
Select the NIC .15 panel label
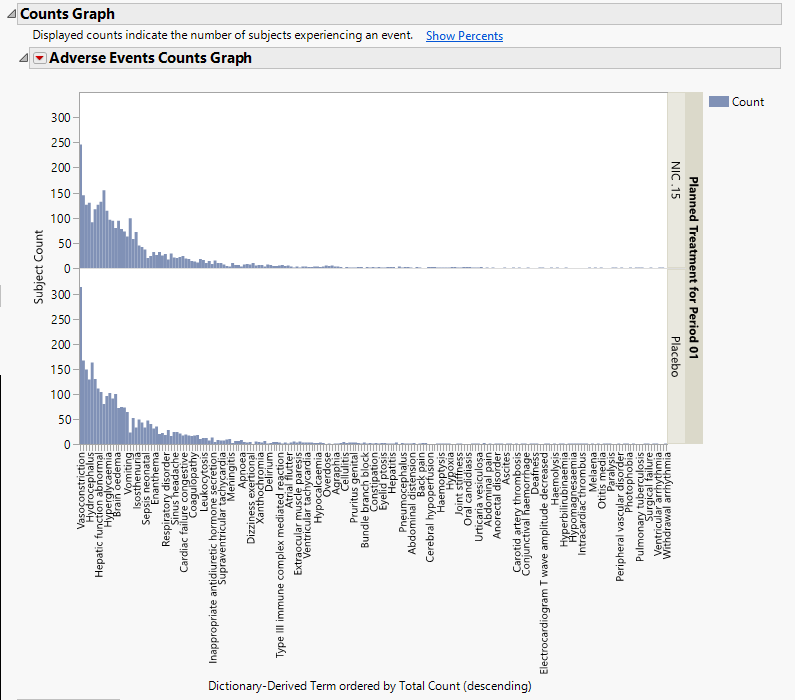tap(675, 180)
